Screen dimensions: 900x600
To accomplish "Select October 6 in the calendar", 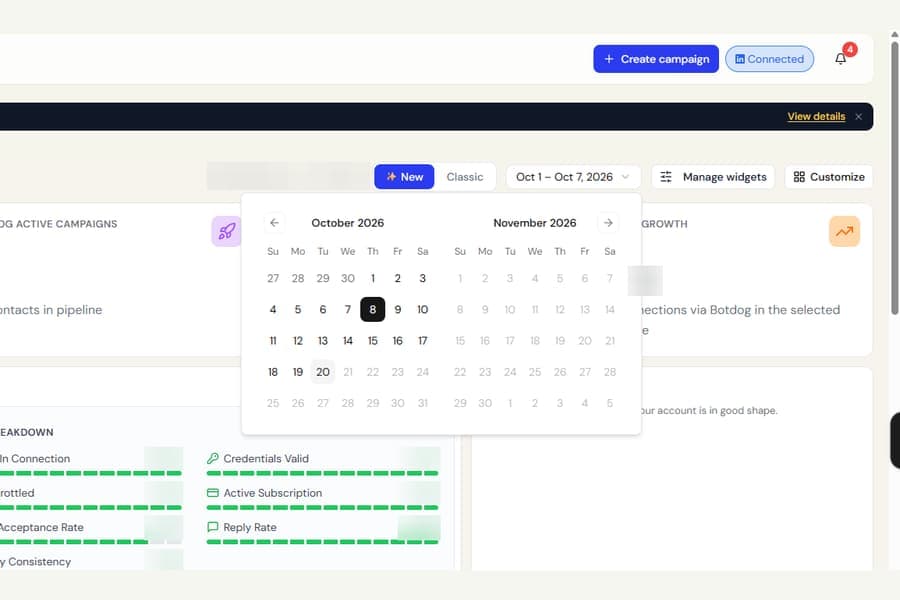I will coord(323,309).
